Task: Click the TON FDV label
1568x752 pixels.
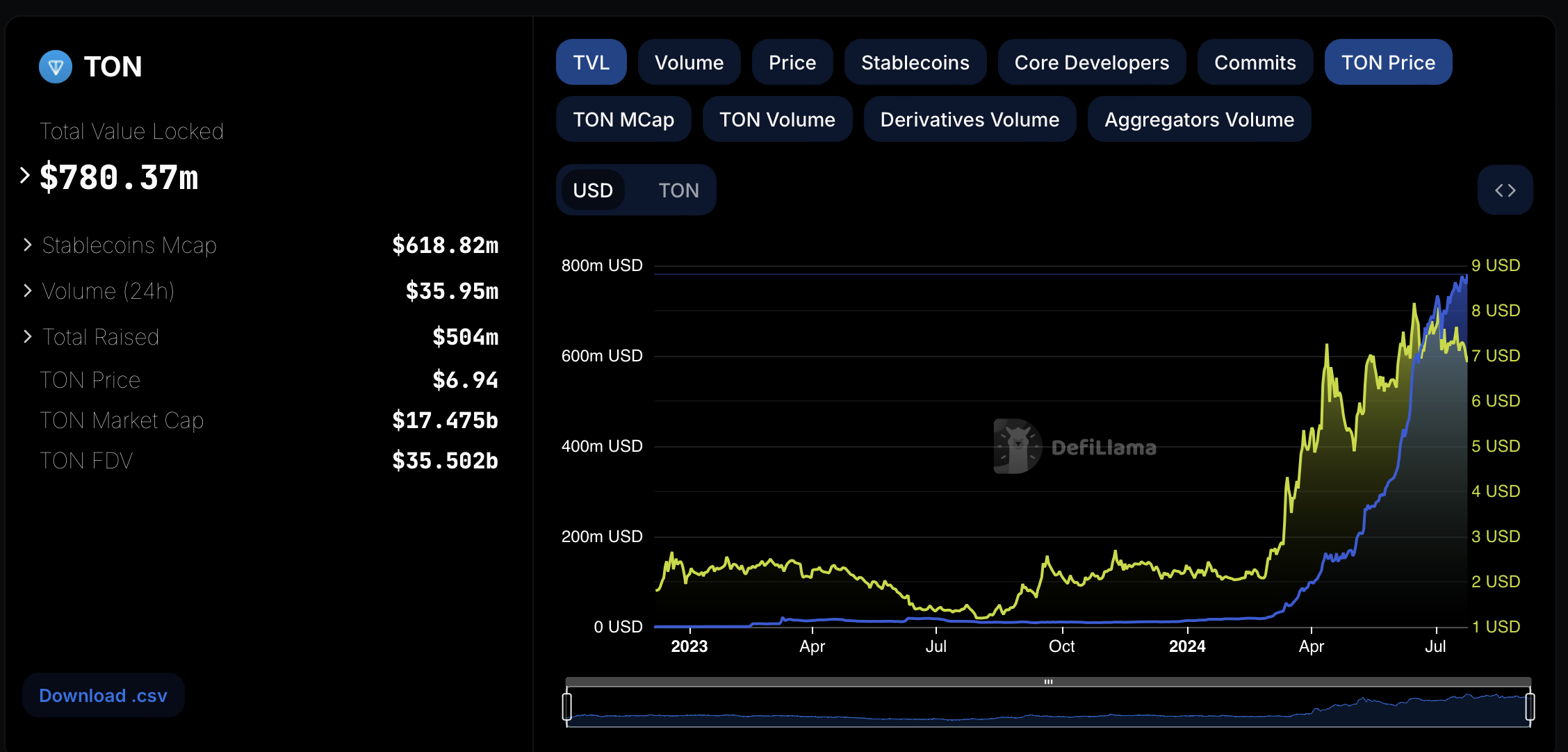Action: tap(86, 460)
